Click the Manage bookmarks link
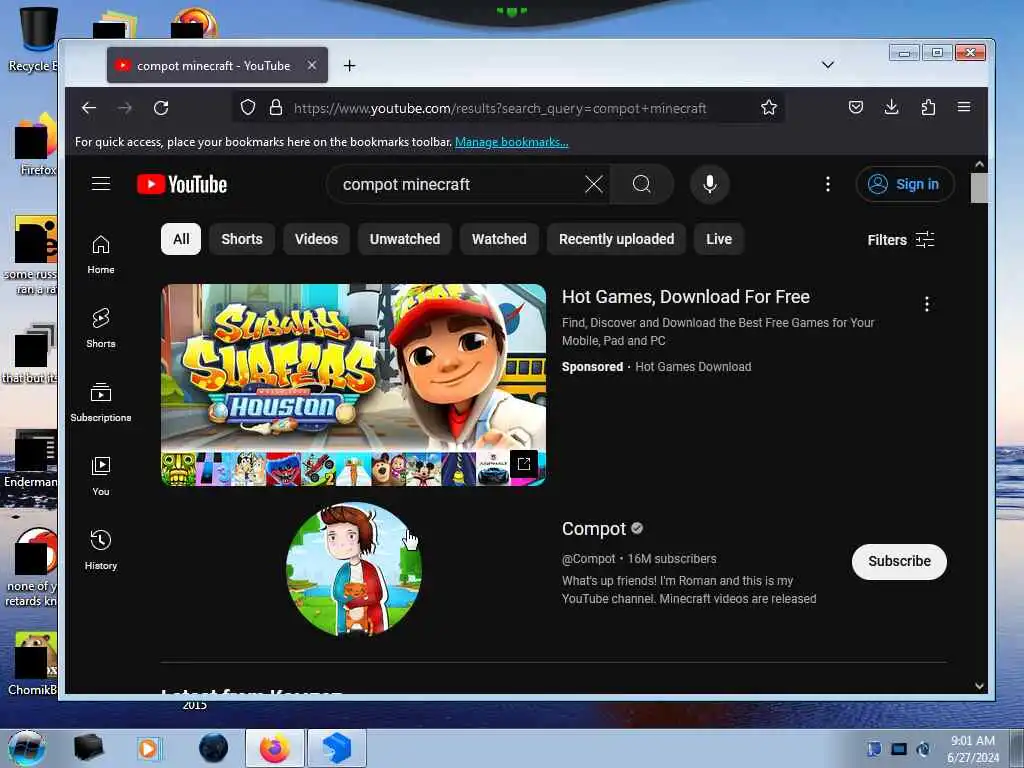Image resolution: width=1024 pixels, height=768 pixels. click(511, 142)
